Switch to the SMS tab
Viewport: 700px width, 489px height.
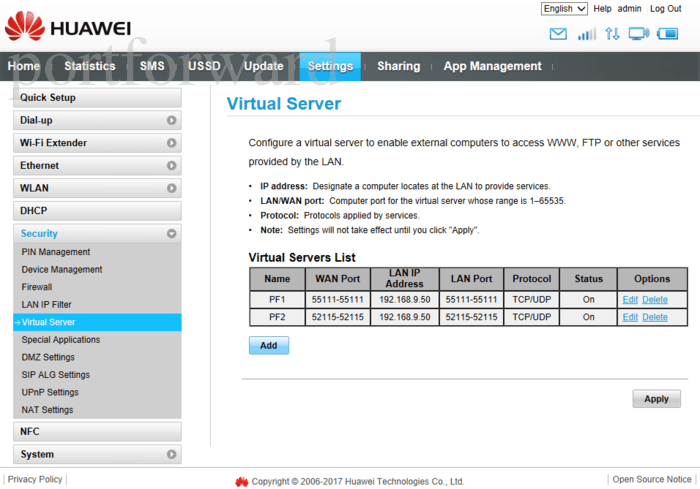pyautogui.click(x=152, y=66)
